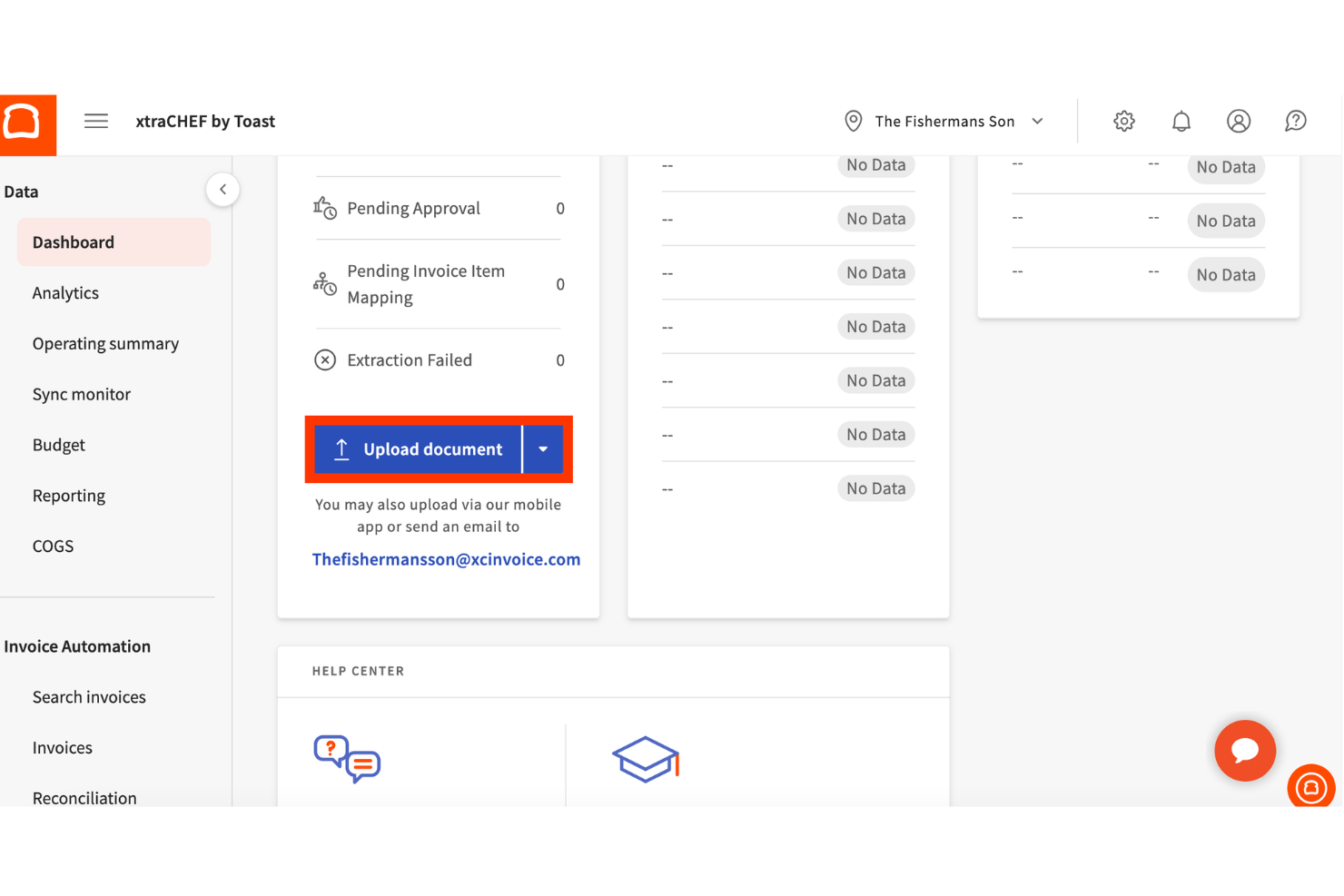Click the Pending Approval row label
The width and height of the screenshot is (1344, 896).
[413, 209]
